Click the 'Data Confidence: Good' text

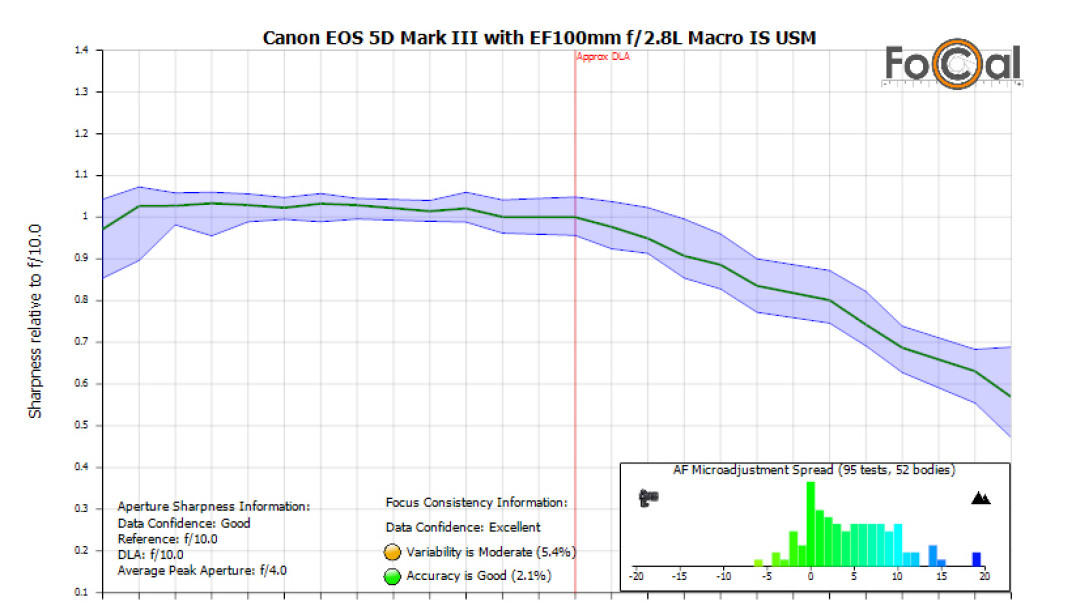[184, 523]
